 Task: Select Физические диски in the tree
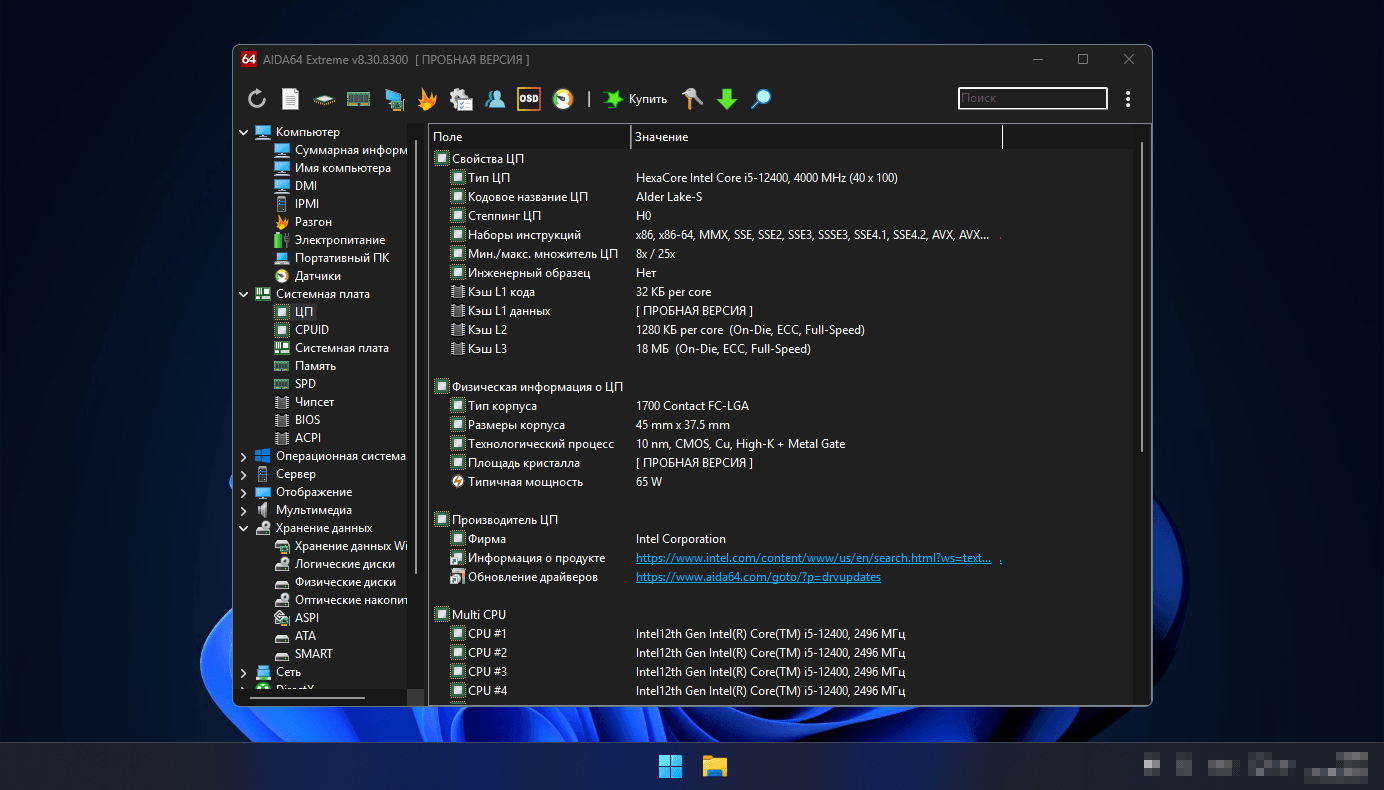point(334,582)
